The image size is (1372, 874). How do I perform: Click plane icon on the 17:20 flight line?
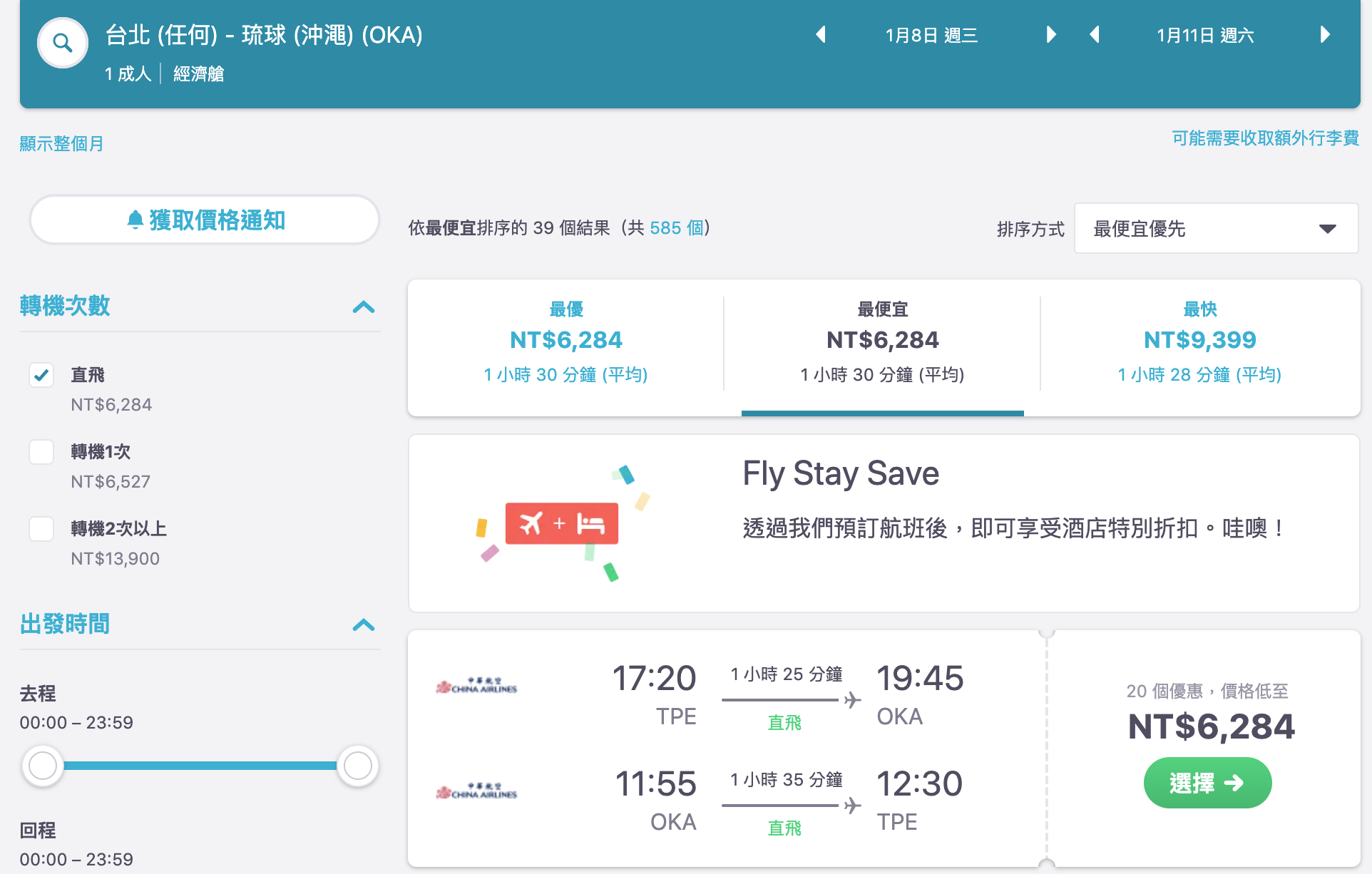point(852,700)
